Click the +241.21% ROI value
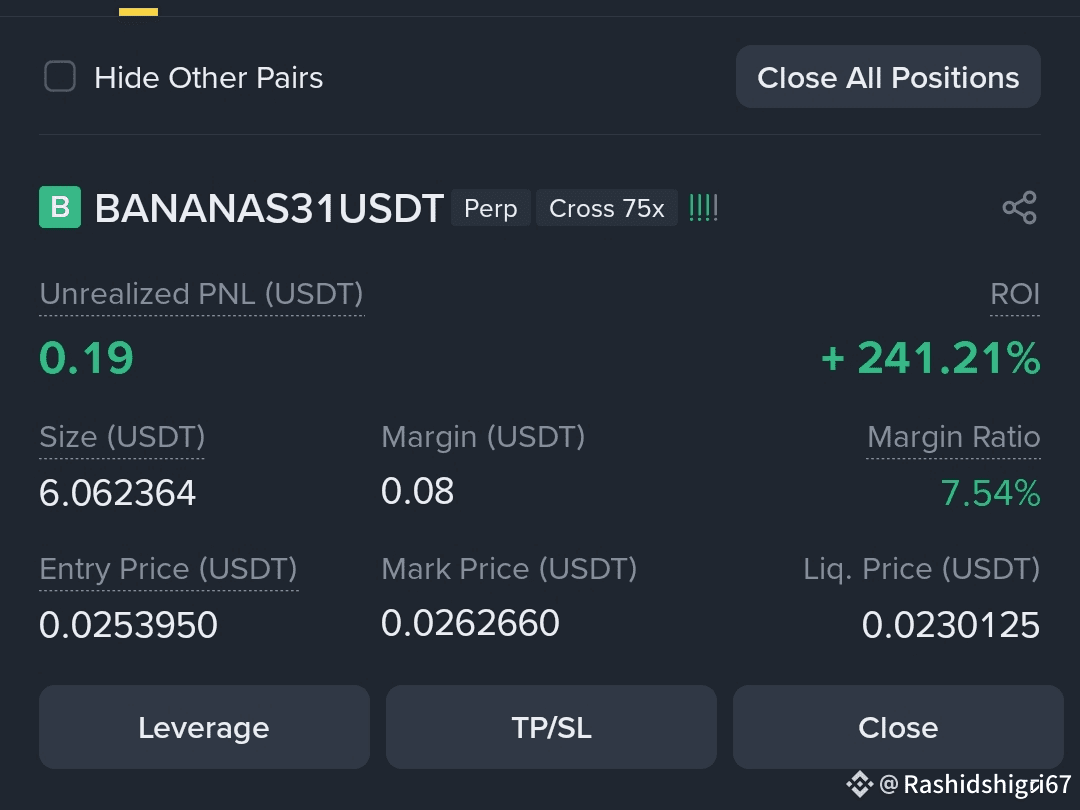The height and width of the screenshot is (810, 1080). point(931,358)
